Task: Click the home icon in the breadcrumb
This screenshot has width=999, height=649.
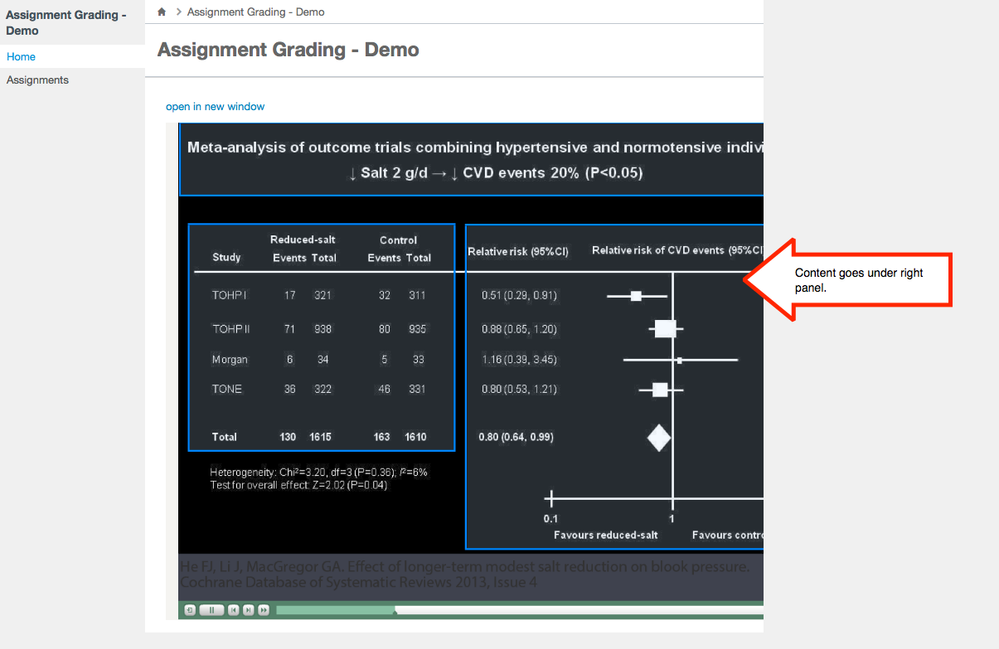Action: 162,12
